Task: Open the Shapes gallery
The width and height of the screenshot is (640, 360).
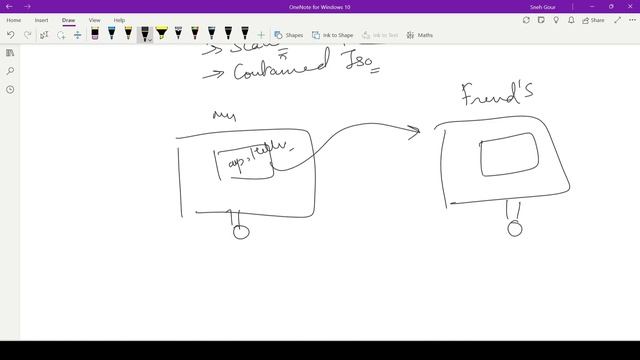Action: pyautogui.click(x=289, y=36)
